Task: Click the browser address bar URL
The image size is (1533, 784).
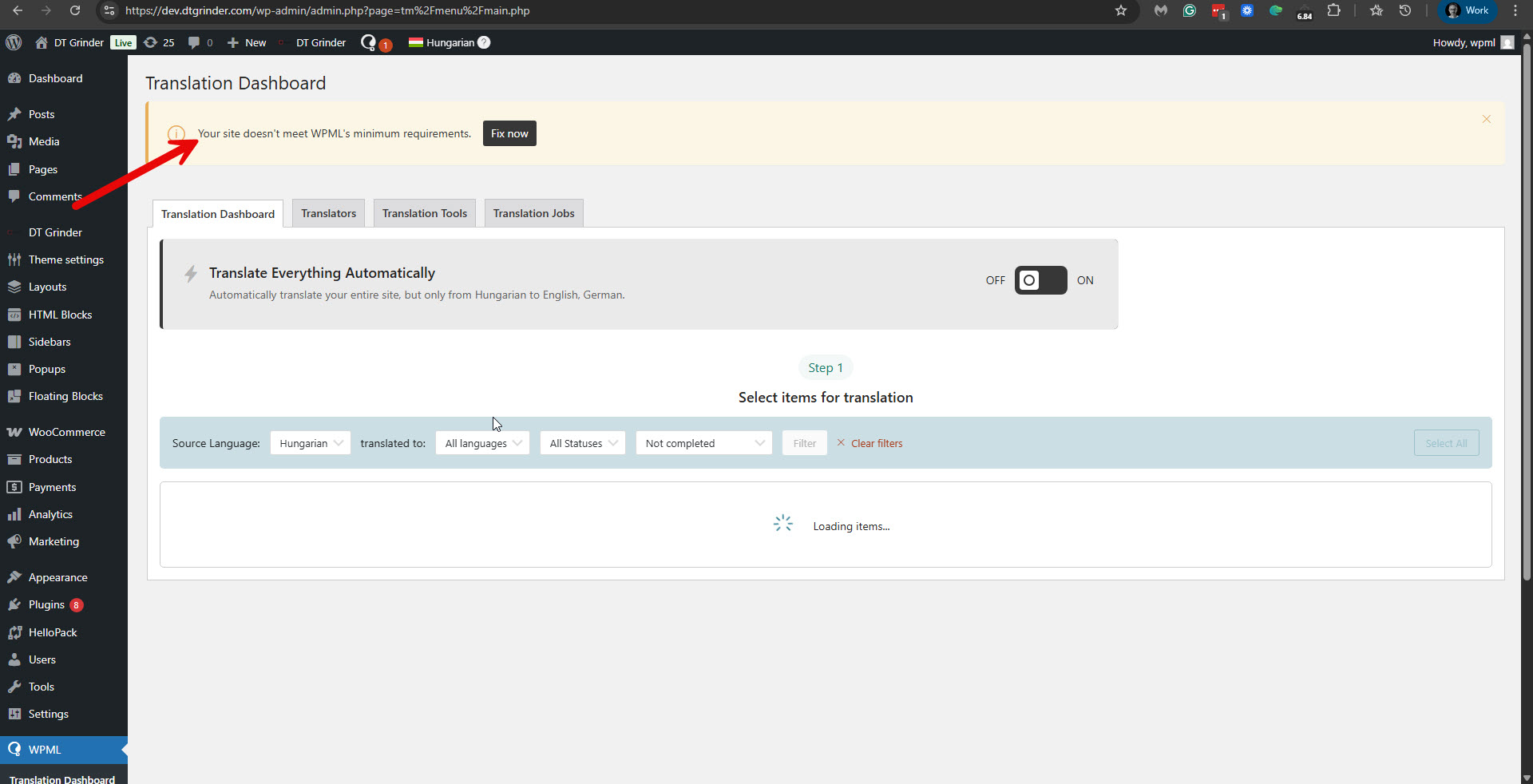Action: pos(327,10)
